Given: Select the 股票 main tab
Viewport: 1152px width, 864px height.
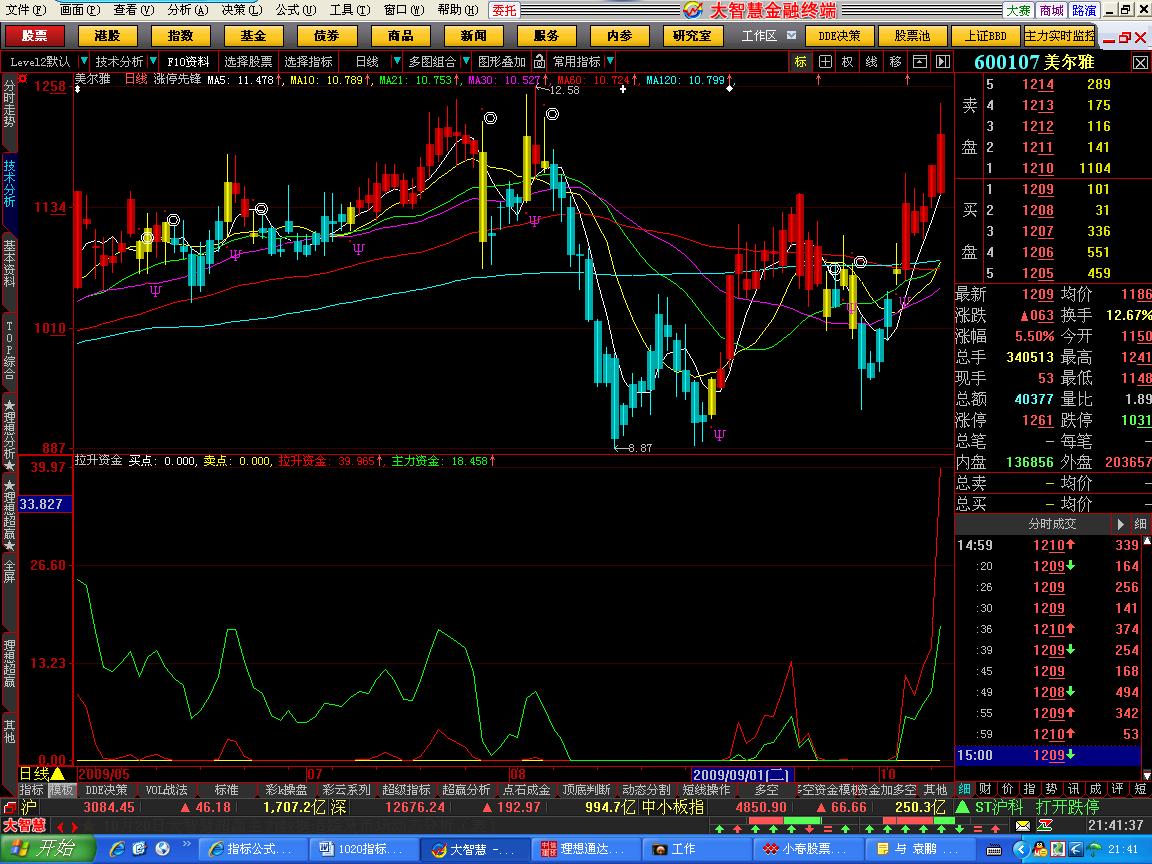Looking at the screenshot, I should tap(35, 35).
